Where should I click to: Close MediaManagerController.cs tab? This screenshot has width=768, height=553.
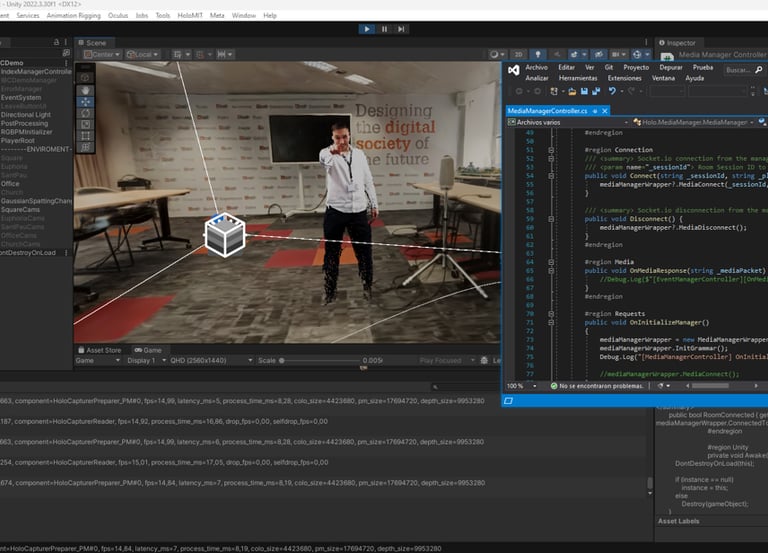(x=605, y=111)
